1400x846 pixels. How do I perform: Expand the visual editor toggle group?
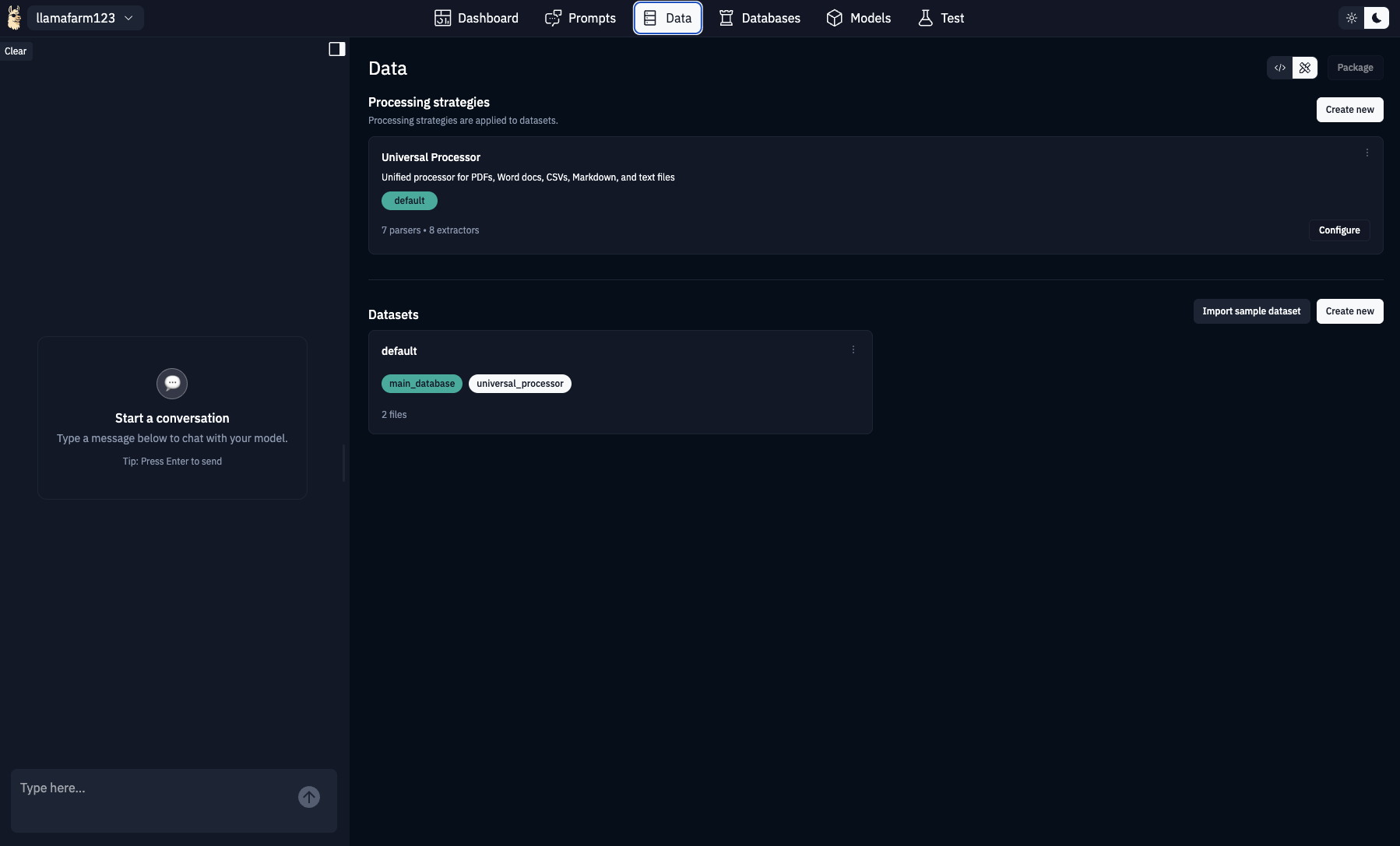(1304, 68)
